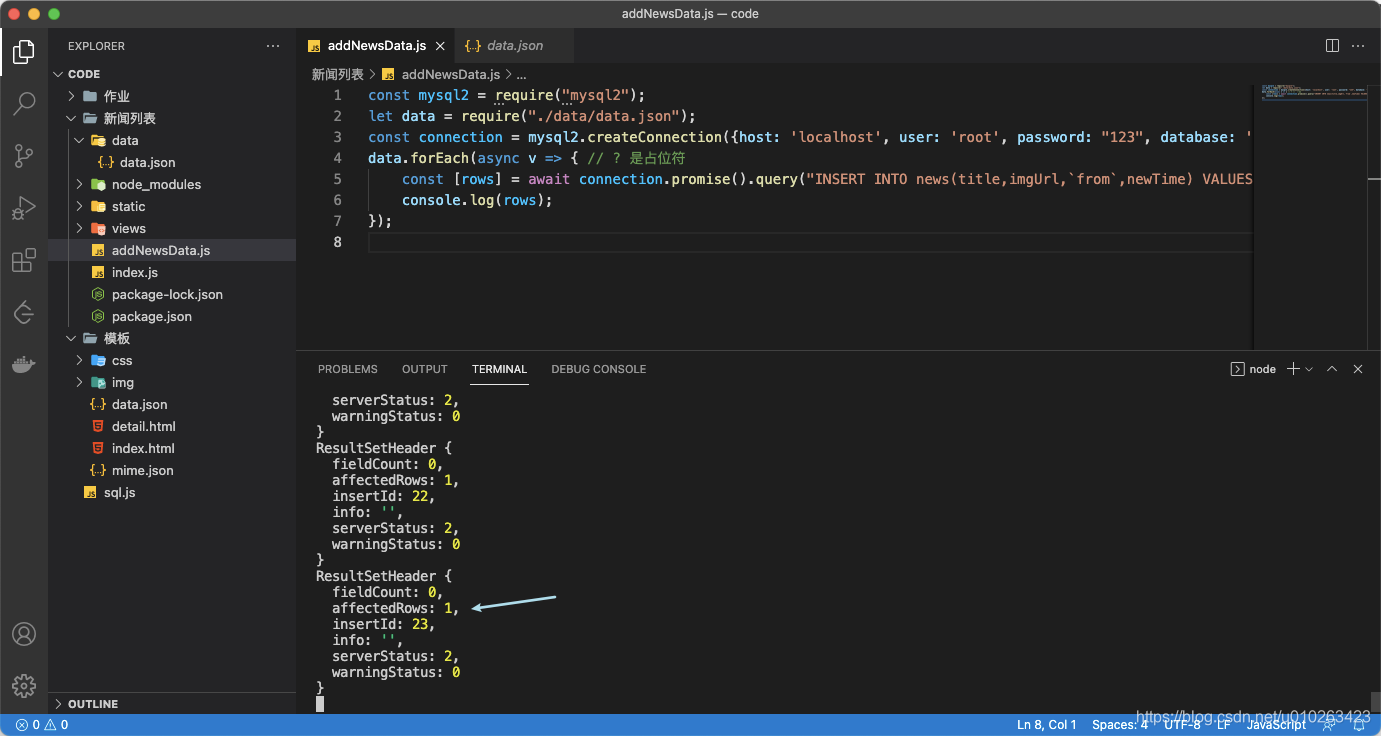Expand the node_modules folder
This screenshot has width=1381, height=736.
tap(80, 184)
